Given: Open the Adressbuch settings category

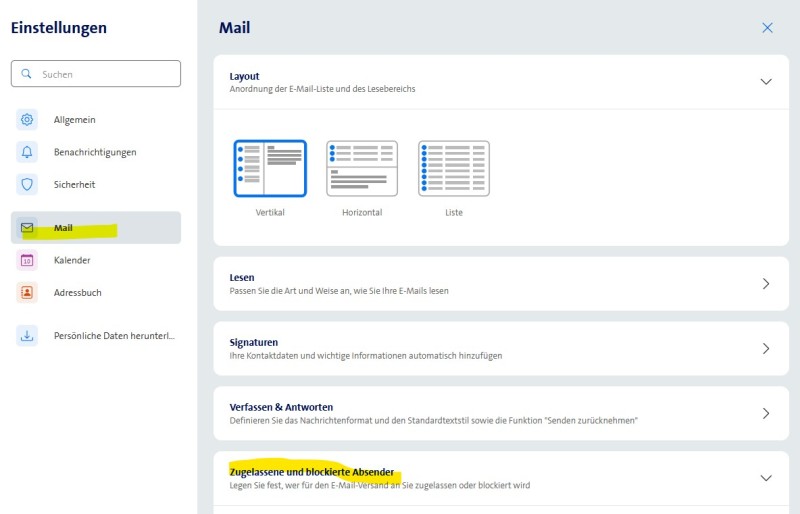Looking at the screenshot, I should pos(96,292).
